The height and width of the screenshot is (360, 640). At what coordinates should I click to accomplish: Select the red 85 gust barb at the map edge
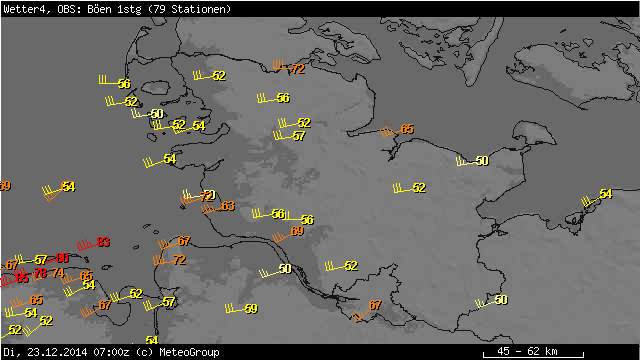click(x=14, y=279)
